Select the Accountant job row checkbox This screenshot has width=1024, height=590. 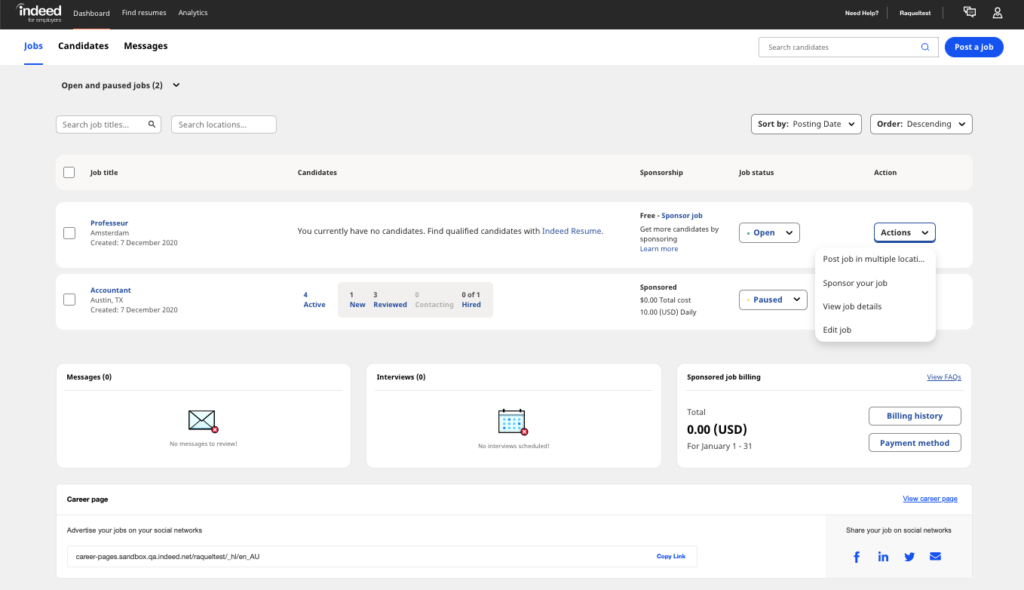(69, 297)
